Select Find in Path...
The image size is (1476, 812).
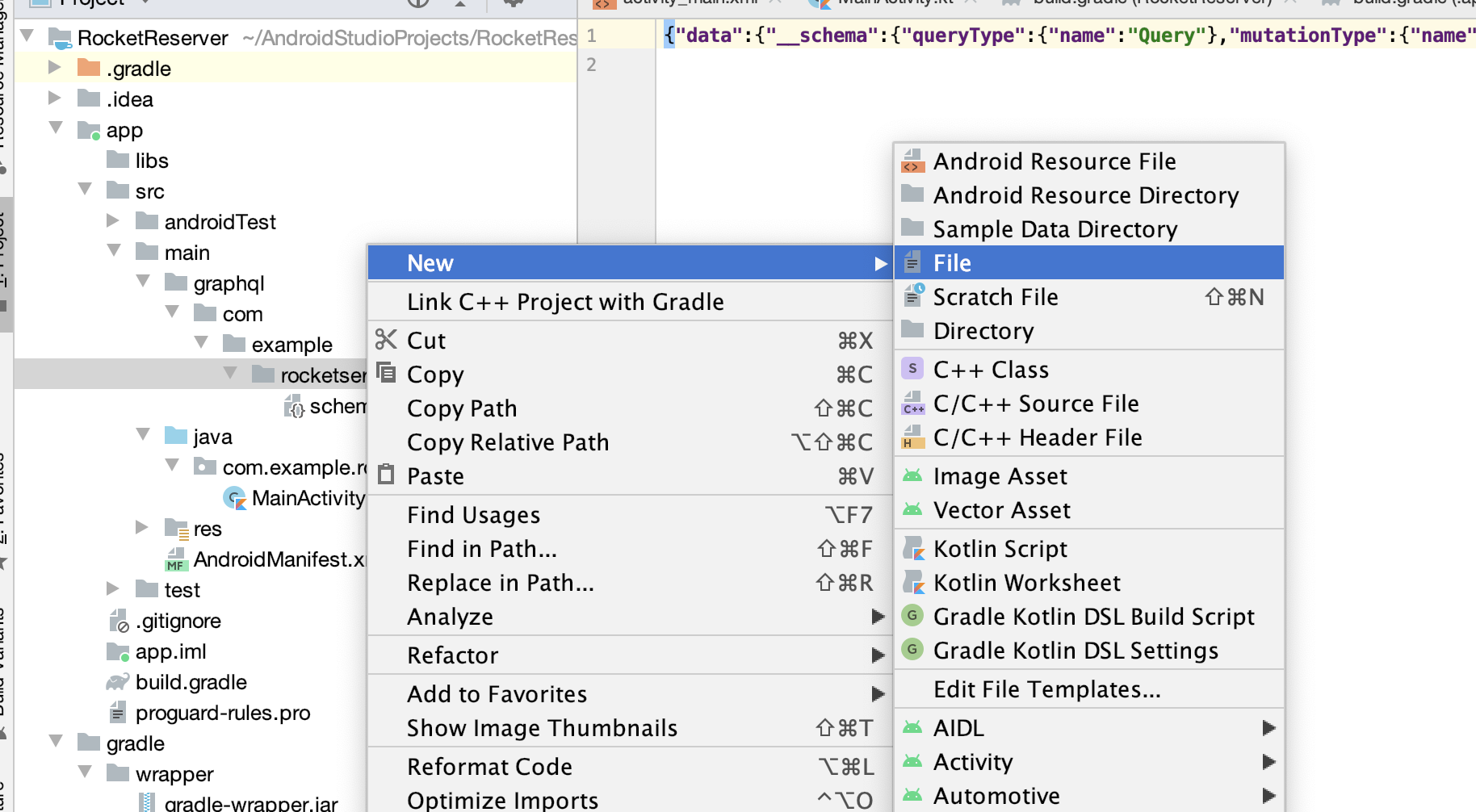click(x=630, y=548)
